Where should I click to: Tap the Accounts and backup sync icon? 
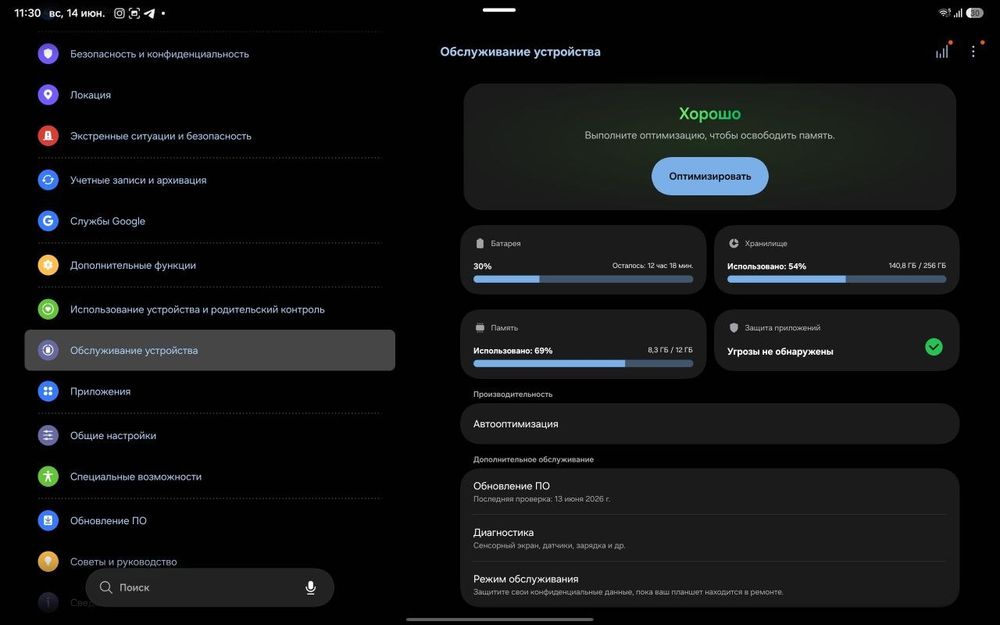[48, 180]
